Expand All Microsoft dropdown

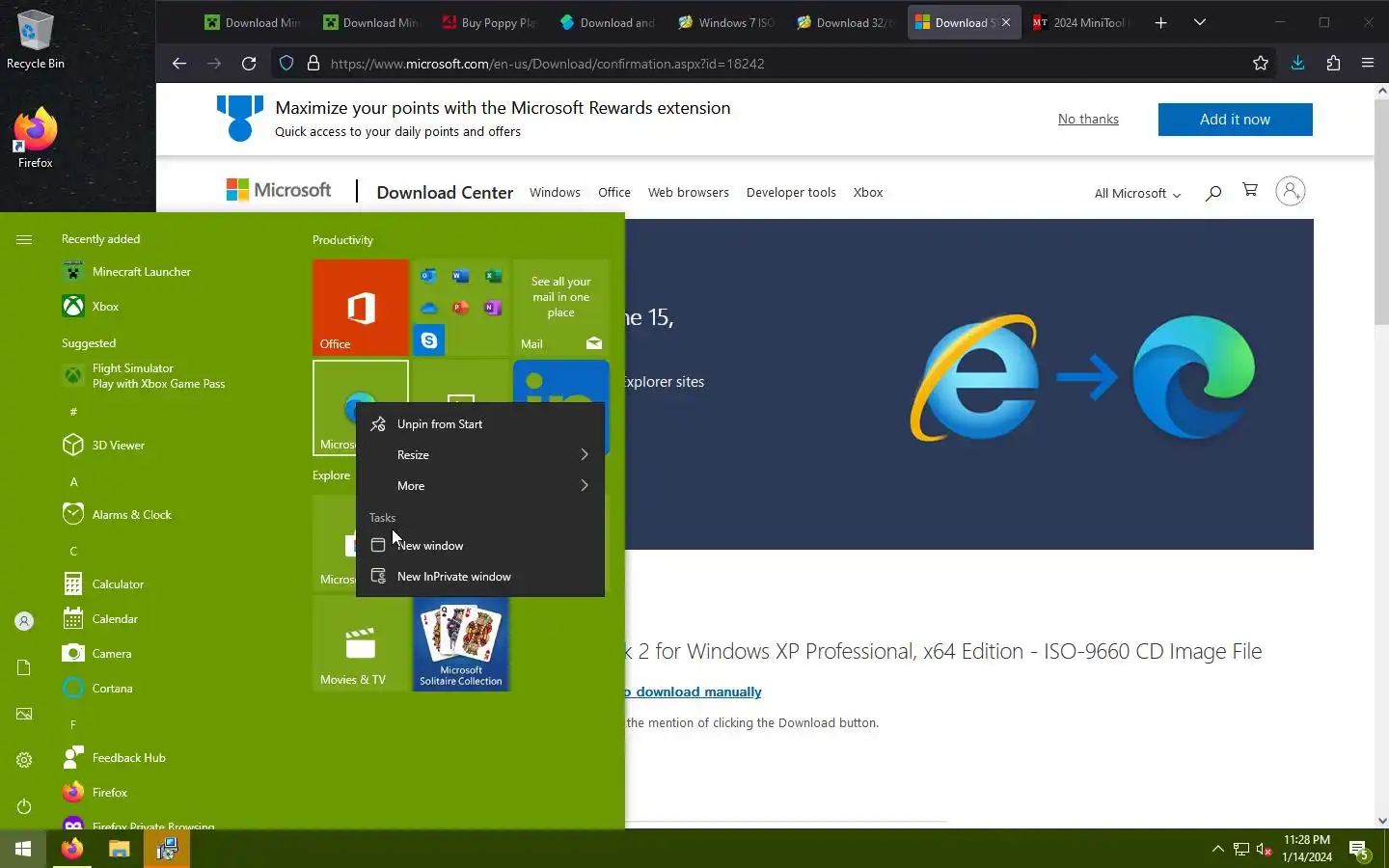(x=1137, y=193)
